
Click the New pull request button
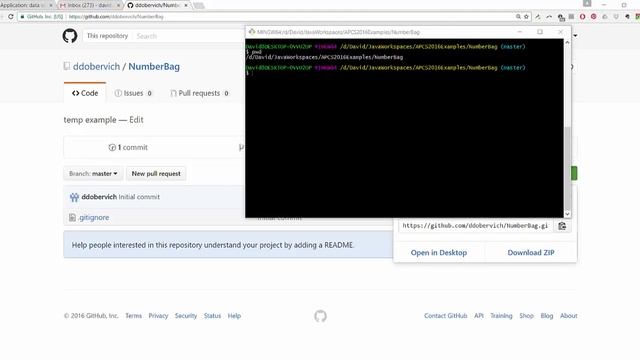pyautogui.click(x=156, y=173)
